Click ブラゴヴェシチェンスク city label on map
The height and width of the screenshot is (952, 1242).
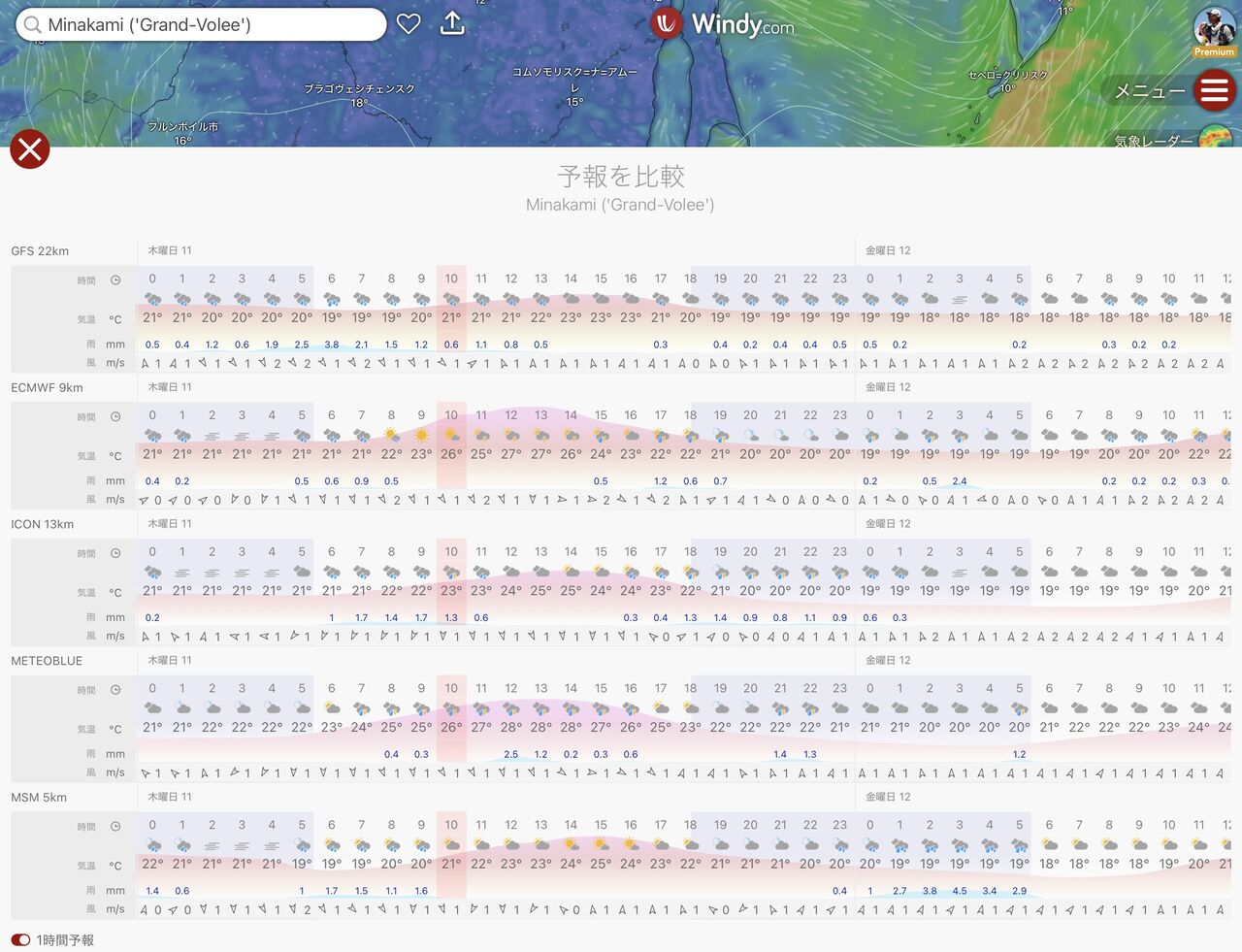pyautogui.click(x=359, y=88)
